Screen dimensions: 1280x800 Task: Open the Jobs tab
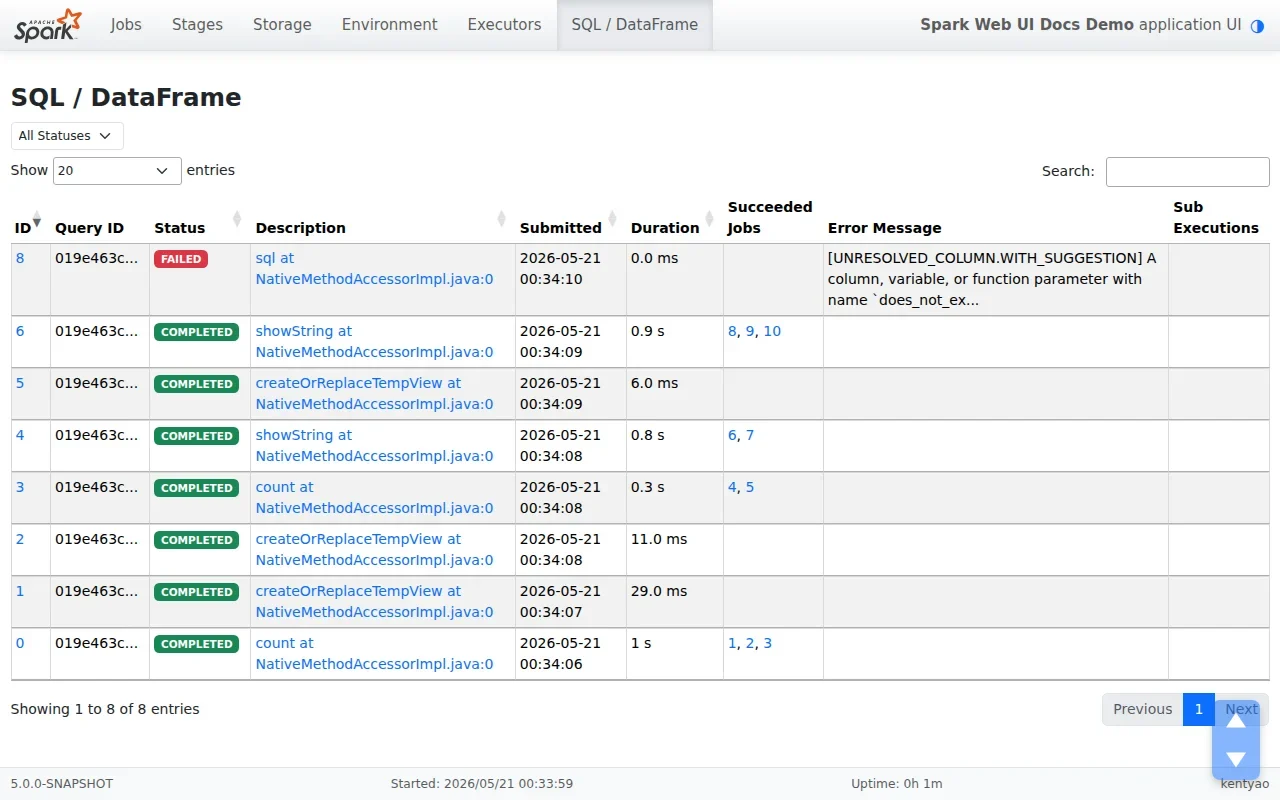pos(126,25)
